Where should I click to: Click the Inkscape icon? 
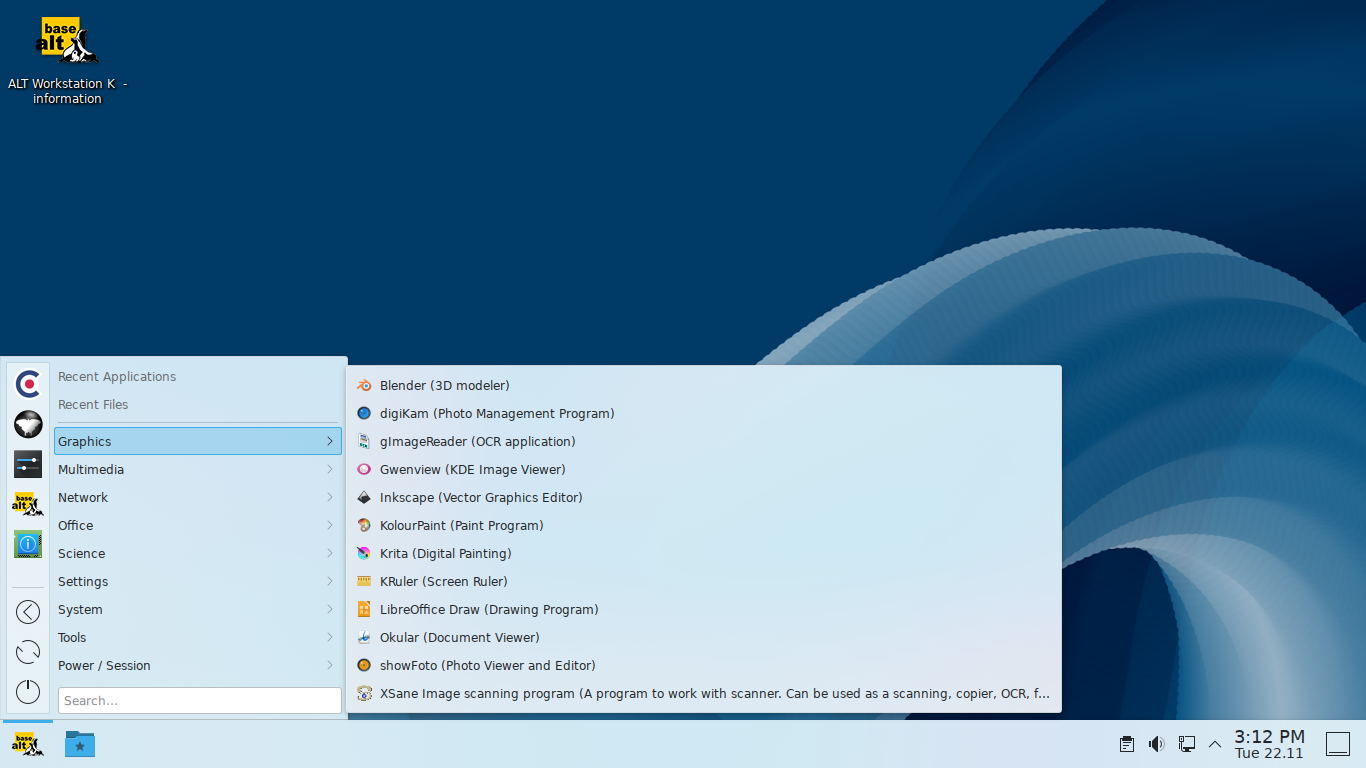point(364,497)
